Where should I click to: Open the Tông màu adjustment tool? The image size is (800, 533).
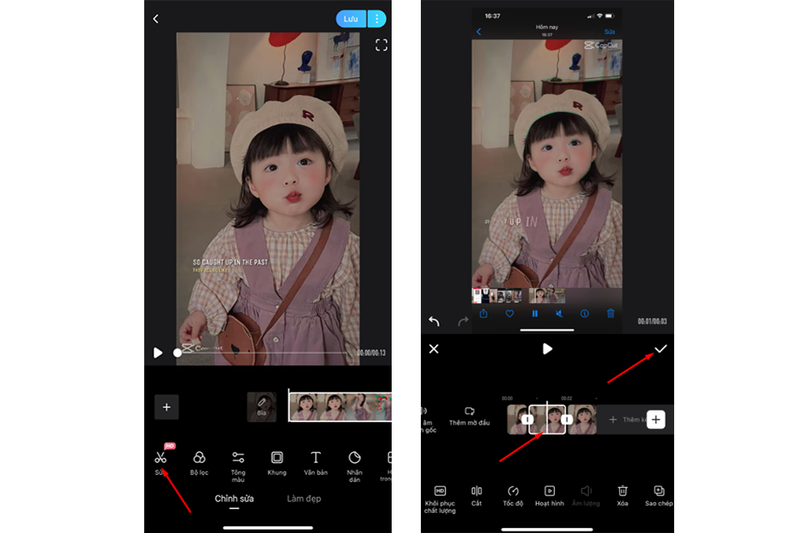(238, 466)
